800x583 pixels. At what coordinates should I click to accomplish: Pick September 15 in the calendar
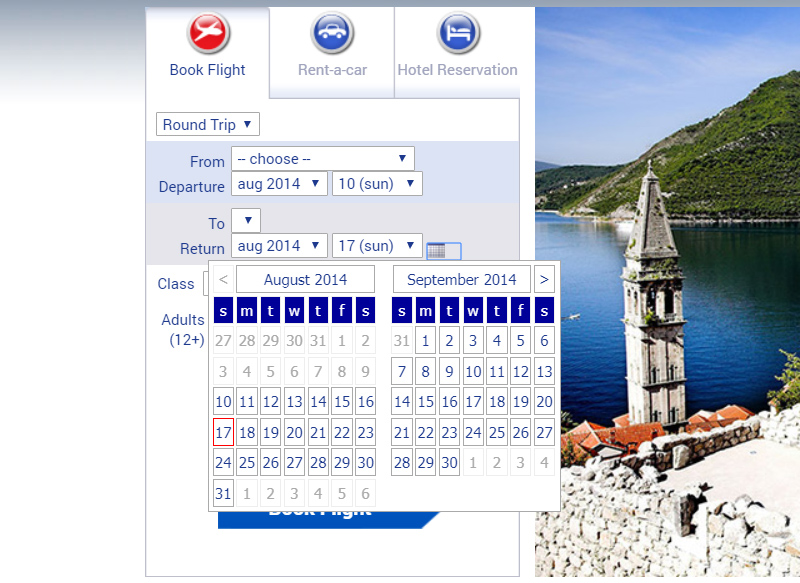click(x=425, y=402)
